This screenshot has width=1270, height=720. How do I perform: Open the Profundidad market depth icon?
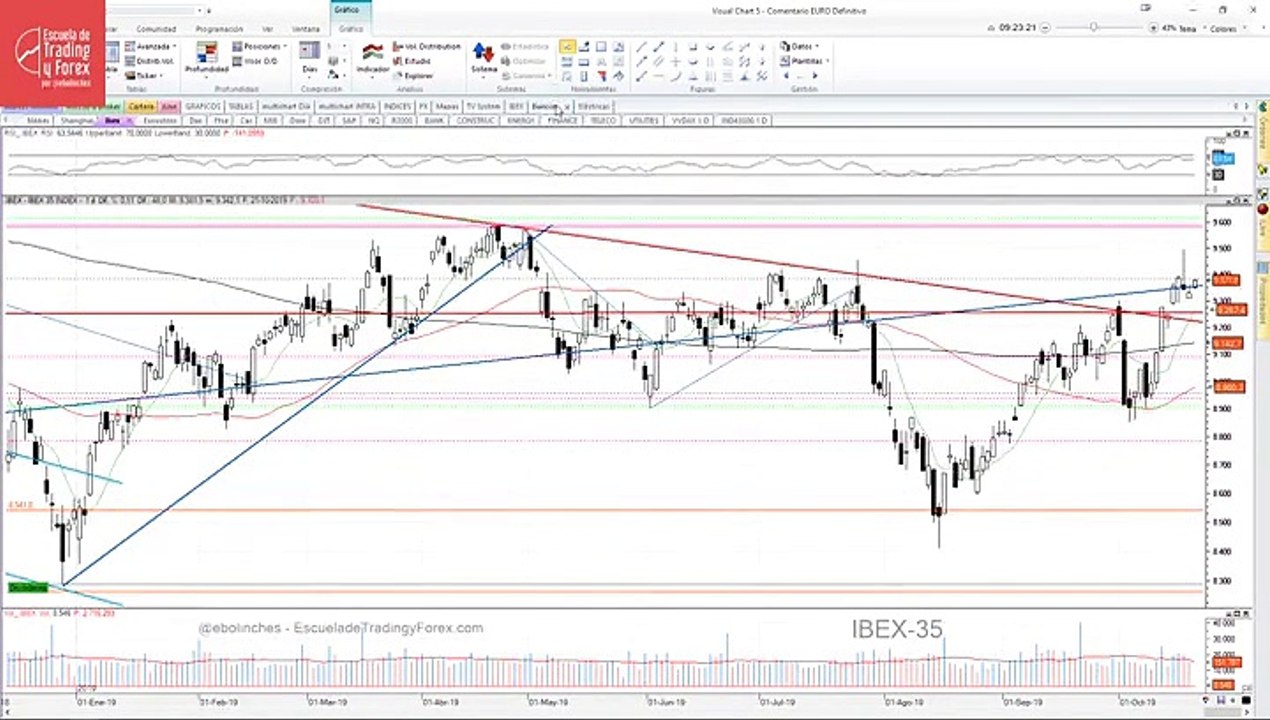208,58
